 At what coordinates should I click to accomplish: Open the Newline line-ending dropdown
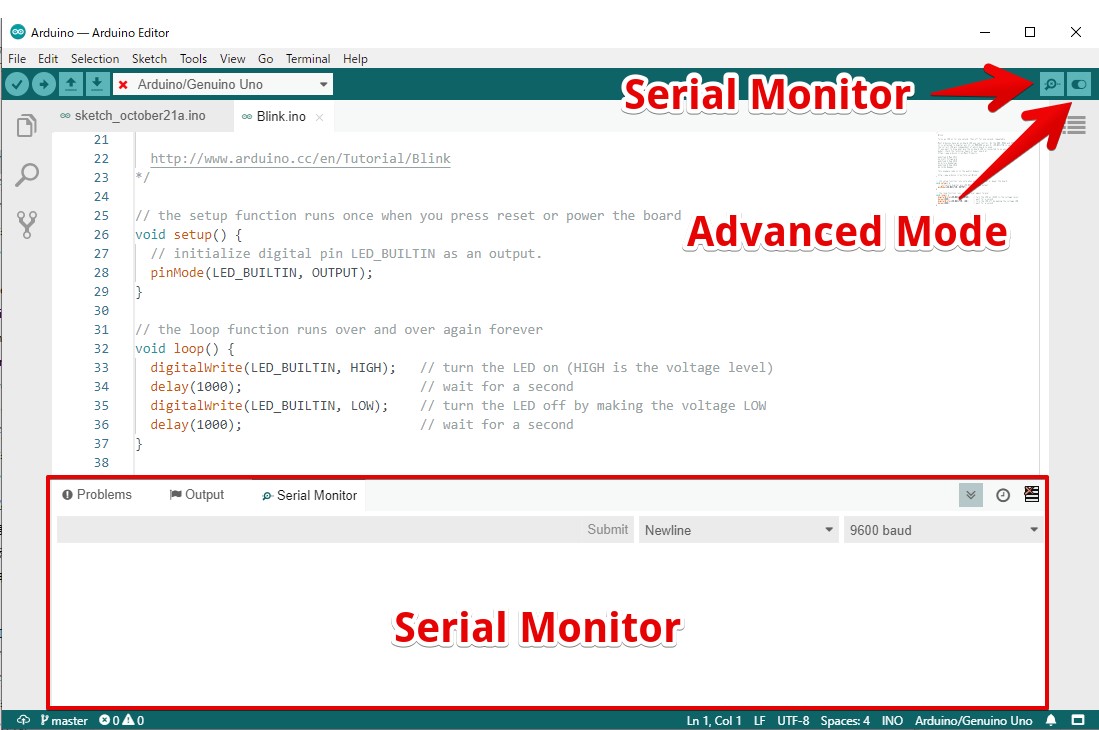[x=738, y=530]
